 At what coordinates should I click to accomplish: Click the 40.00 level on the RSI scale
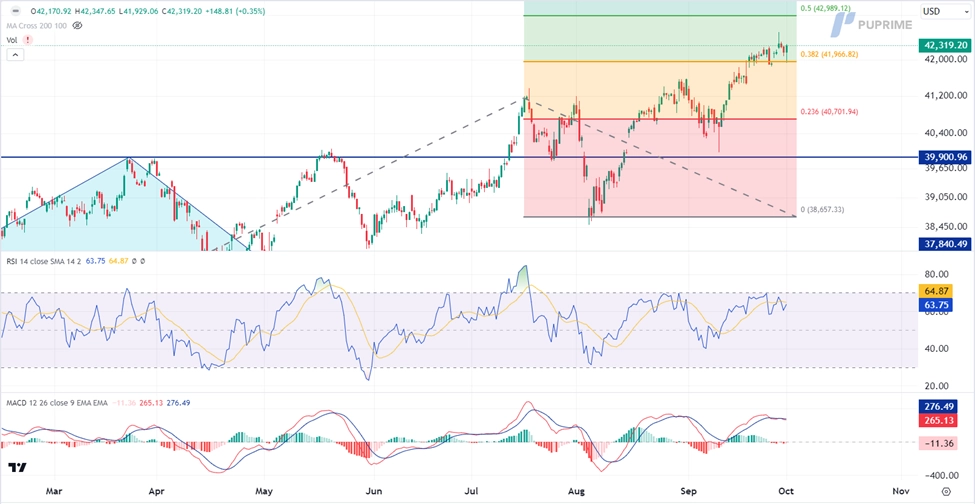[x=936, y=349]
